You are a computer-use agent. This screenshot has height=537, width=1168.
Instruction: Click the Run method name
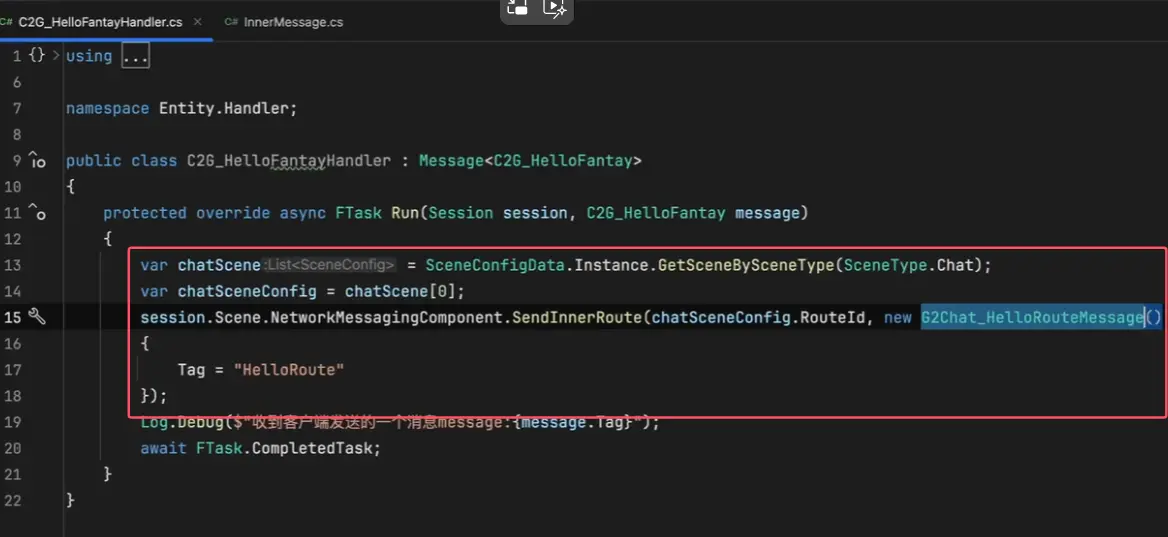coord(405,213)
